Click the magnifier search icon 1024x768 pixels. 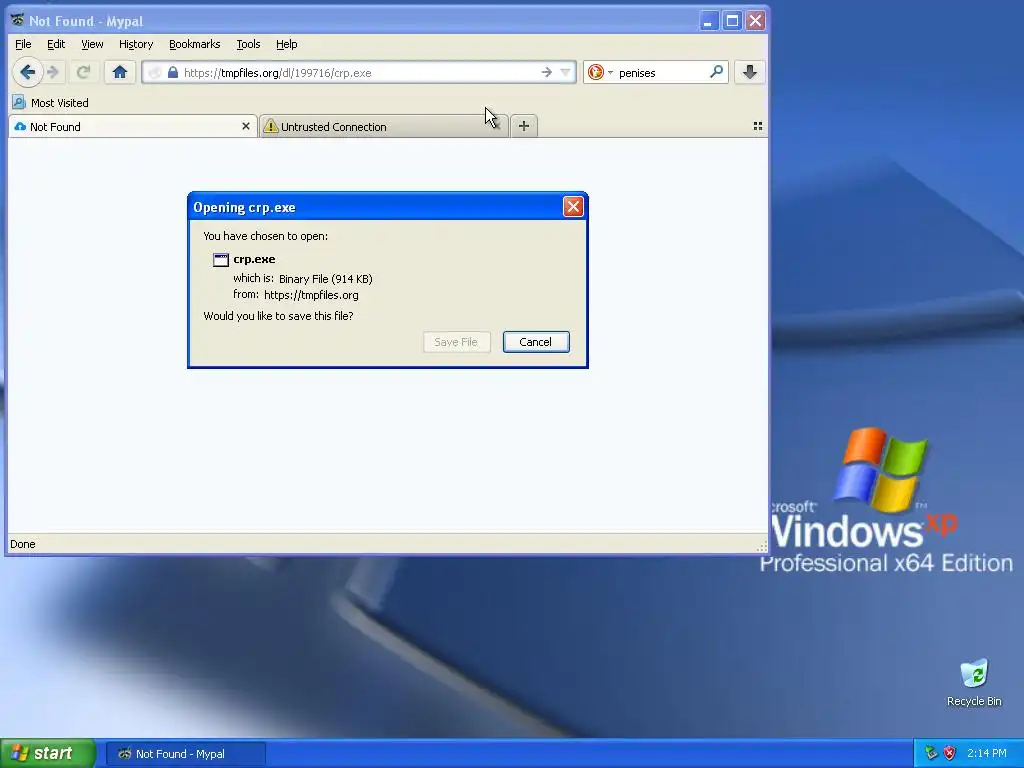pos(716,72)
